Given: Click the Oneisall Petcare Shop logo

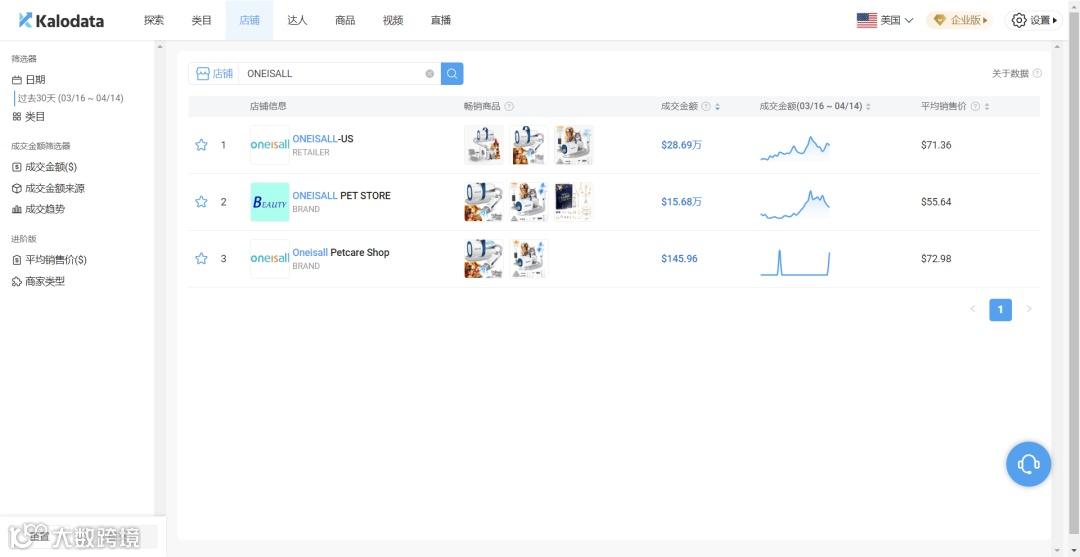Looking at the screenshot, I should (270, 259).
